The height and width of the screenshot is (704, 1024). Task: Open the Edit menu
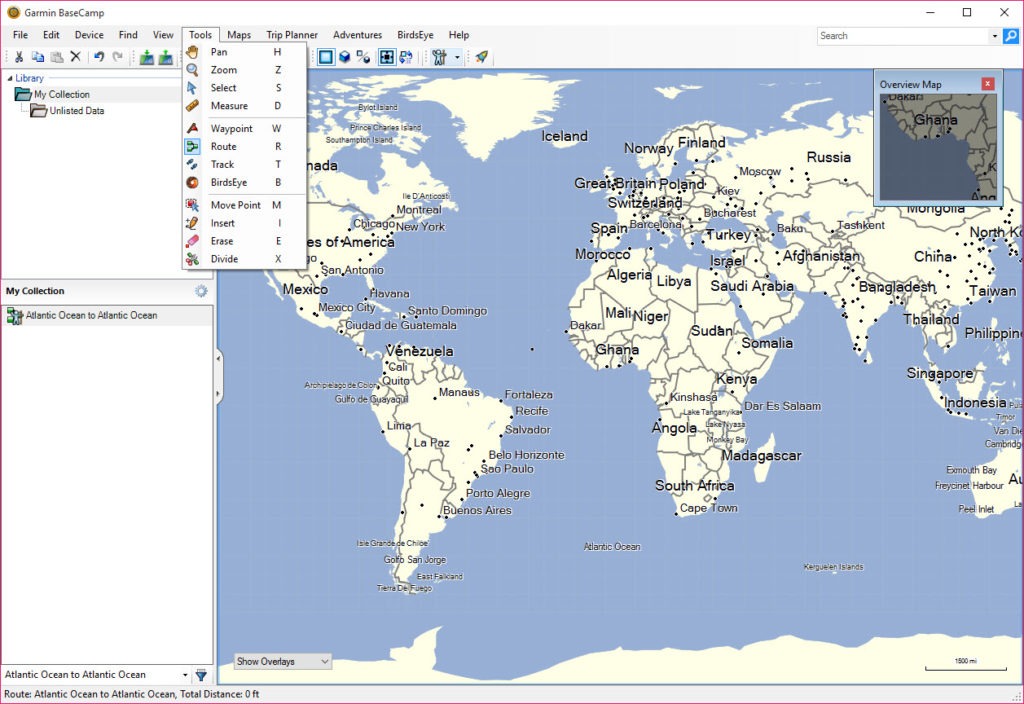(51, 35)
